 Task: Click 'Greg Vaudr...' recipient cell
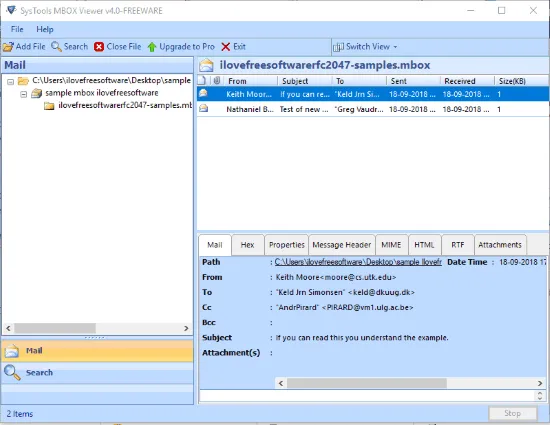tap(359, 109)
